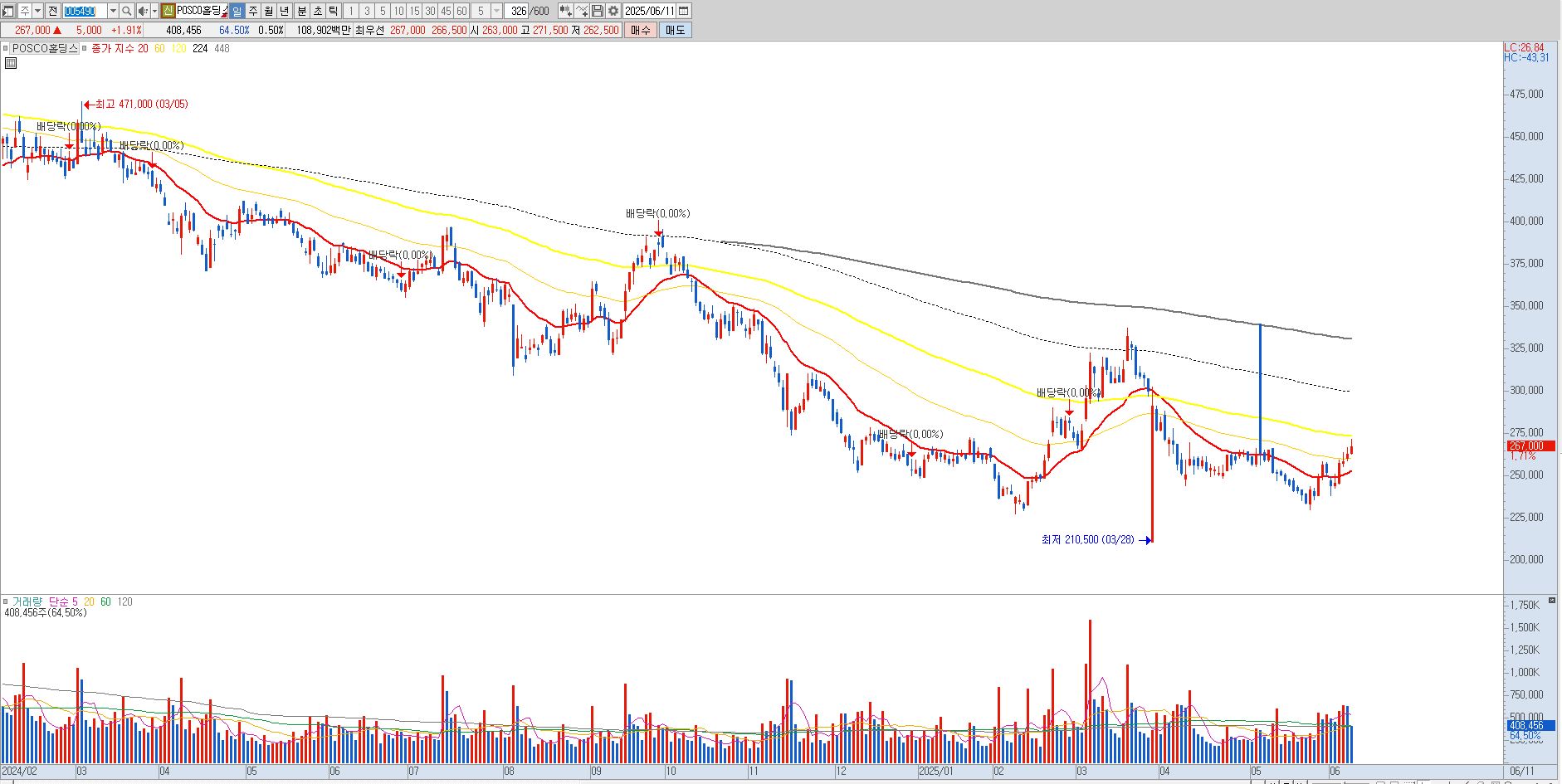Click the green '신' badge icon
The image size is (1562, 784).
(168, 11)
